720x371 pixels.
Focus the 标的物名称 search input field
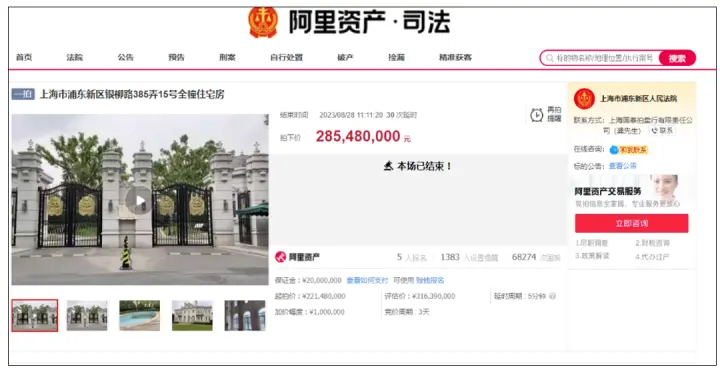604,58
